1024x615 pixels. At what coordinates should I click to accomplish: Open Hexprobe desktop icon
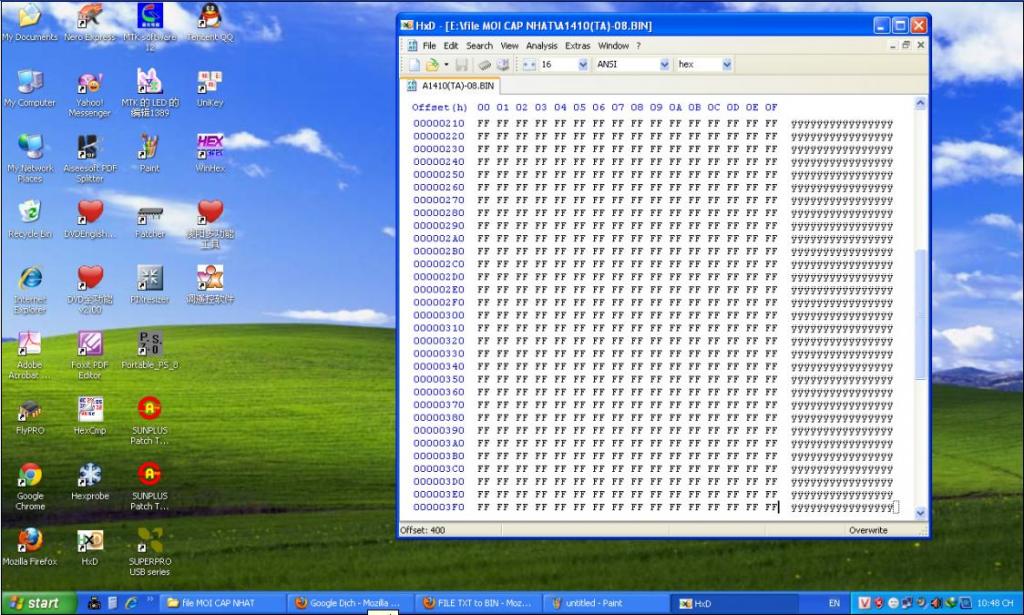[x=89, y=480]
